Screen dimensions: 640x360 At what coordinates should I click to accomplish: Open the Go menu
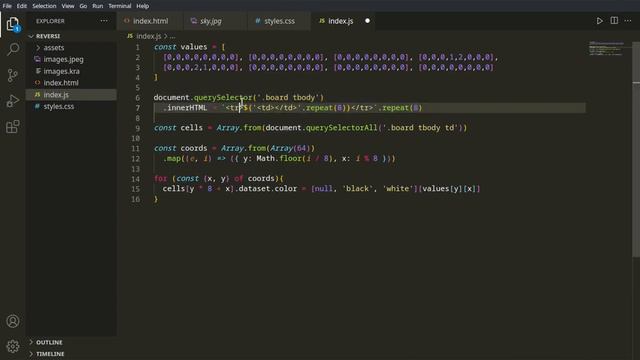(x=83, y=6)
